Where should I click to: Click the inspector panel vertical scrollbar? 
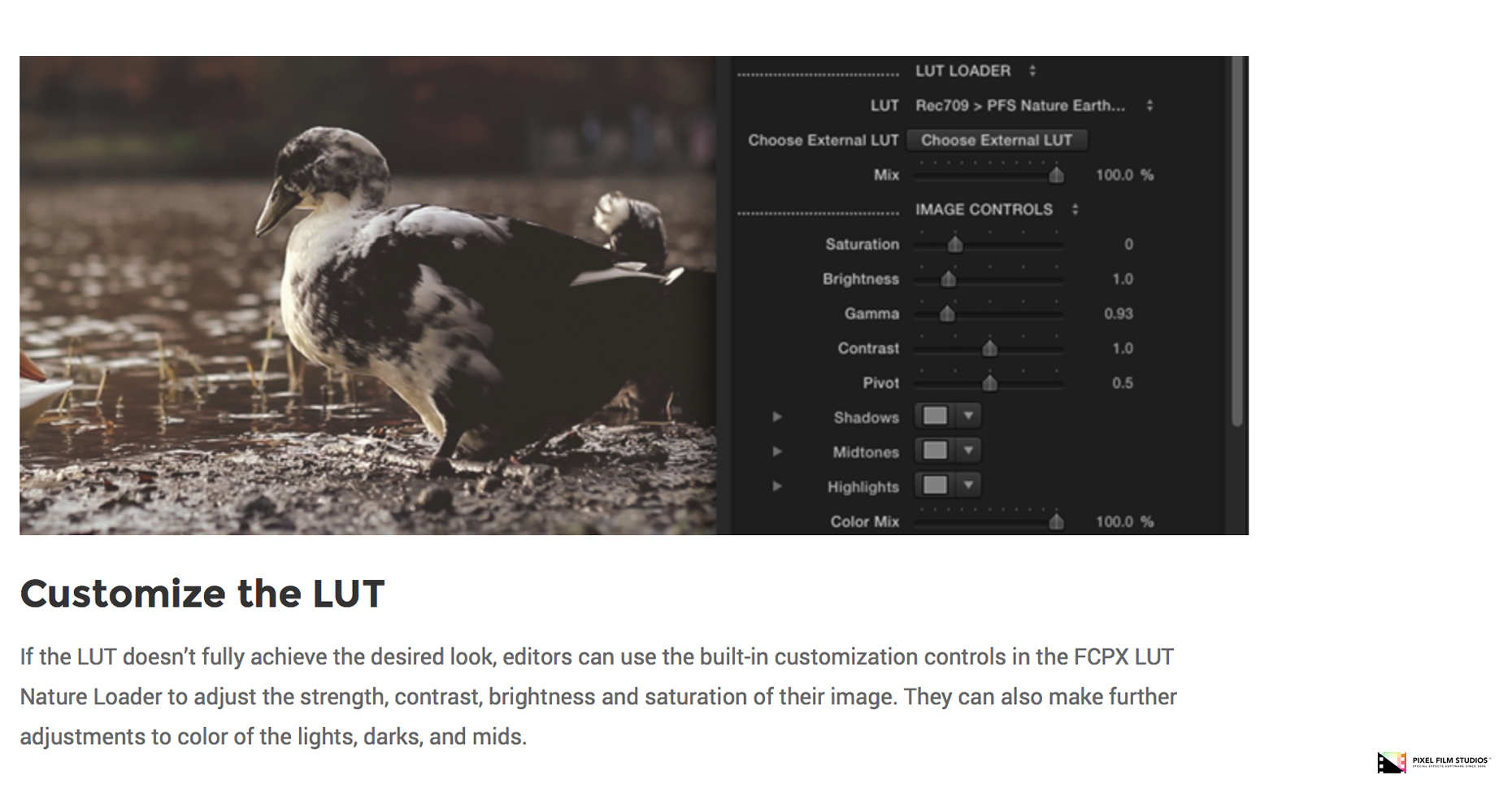[1237, 241]
